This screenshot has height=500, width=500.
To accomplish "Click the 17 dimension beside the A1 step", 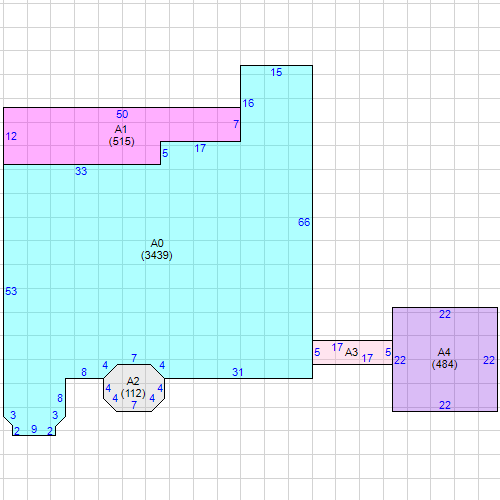I will click(x=200, y=148).
